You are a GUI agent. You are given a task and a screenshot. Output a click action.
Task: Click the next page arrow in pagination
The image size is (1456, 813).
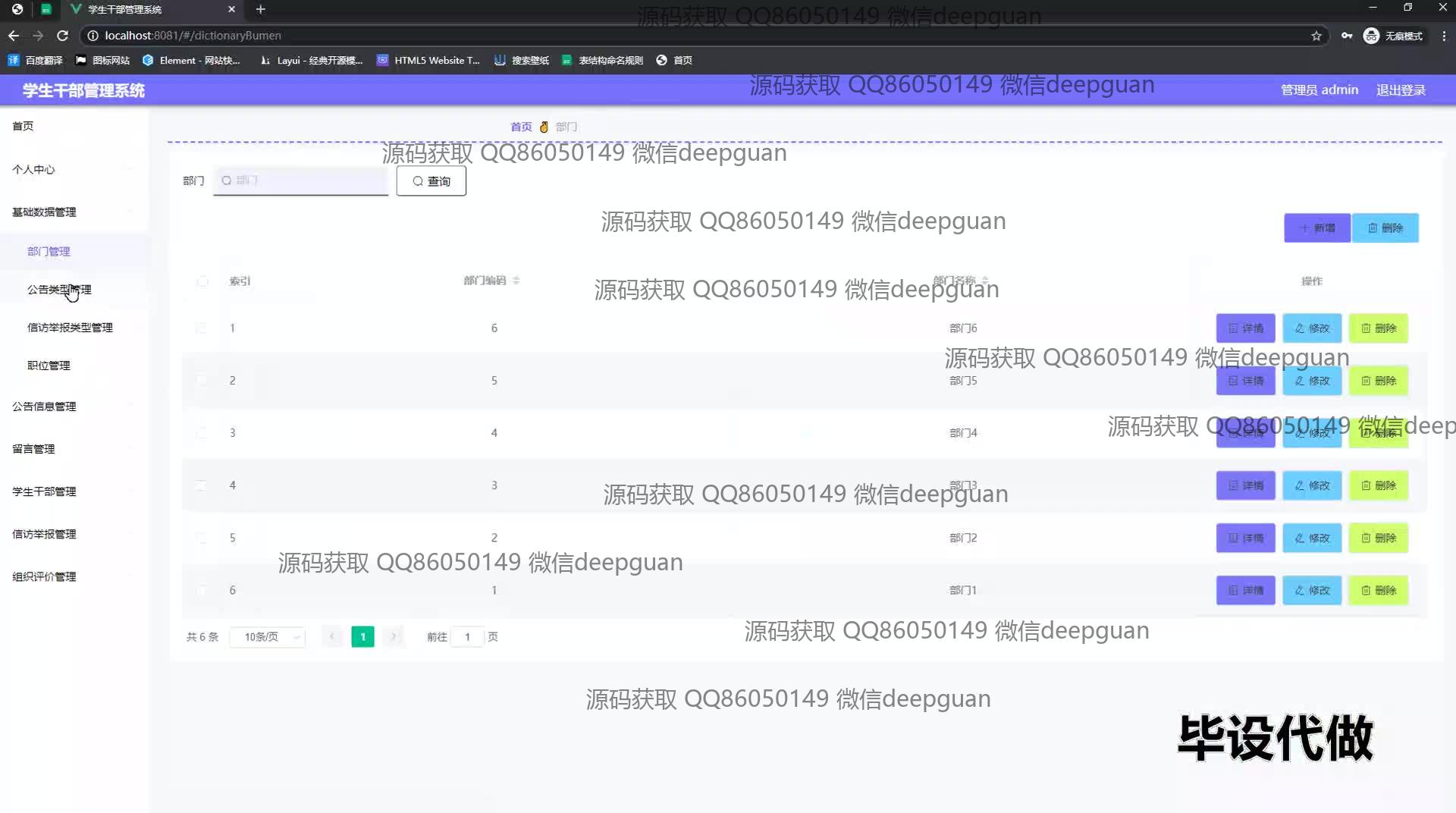pyautogui.click(x=393, y=636)
